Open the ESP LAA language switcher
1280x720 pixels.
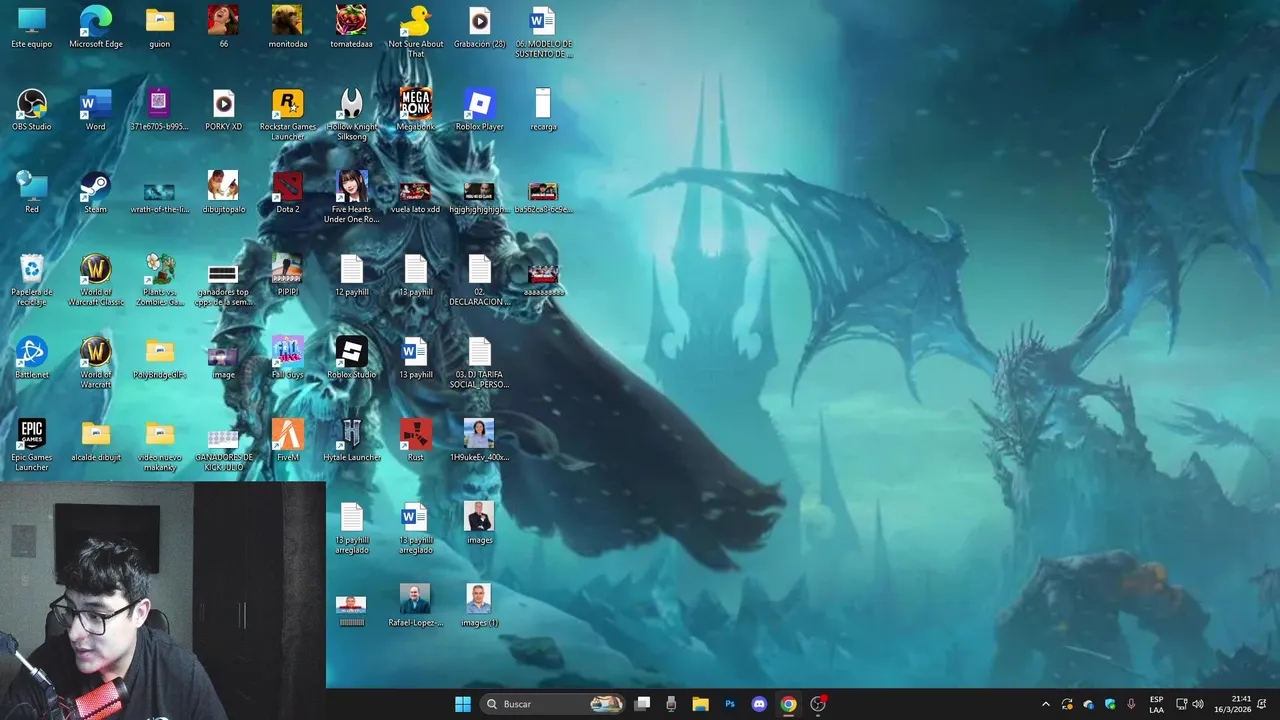click(x=1156, y=704)
